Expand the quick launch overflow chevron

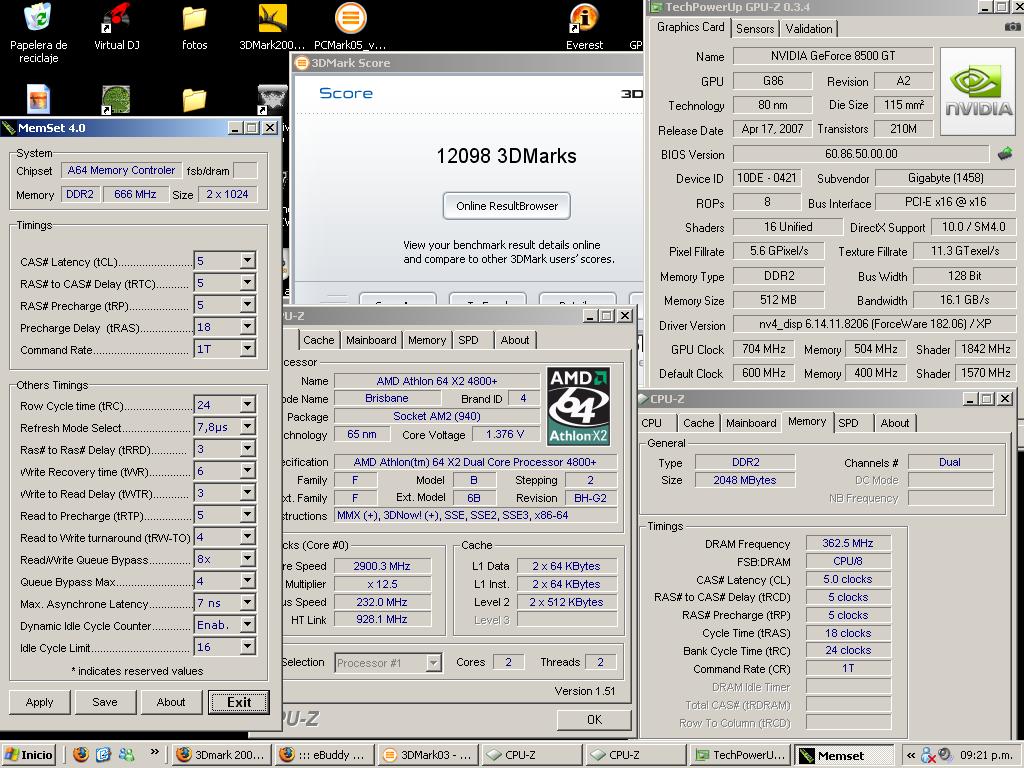155,752
